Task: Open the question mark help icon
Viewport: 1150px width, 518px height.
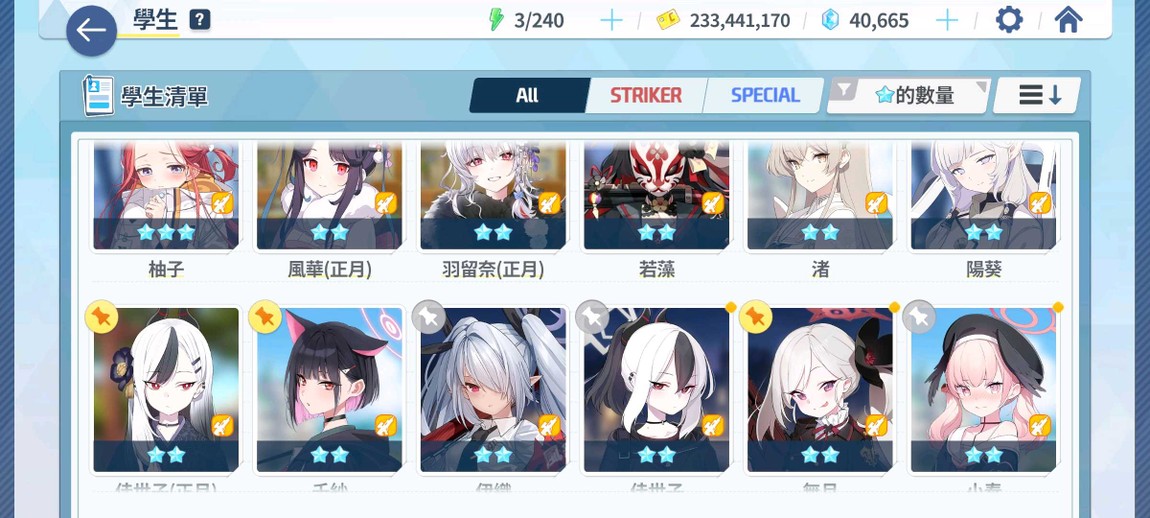Action: coord(199,20)
